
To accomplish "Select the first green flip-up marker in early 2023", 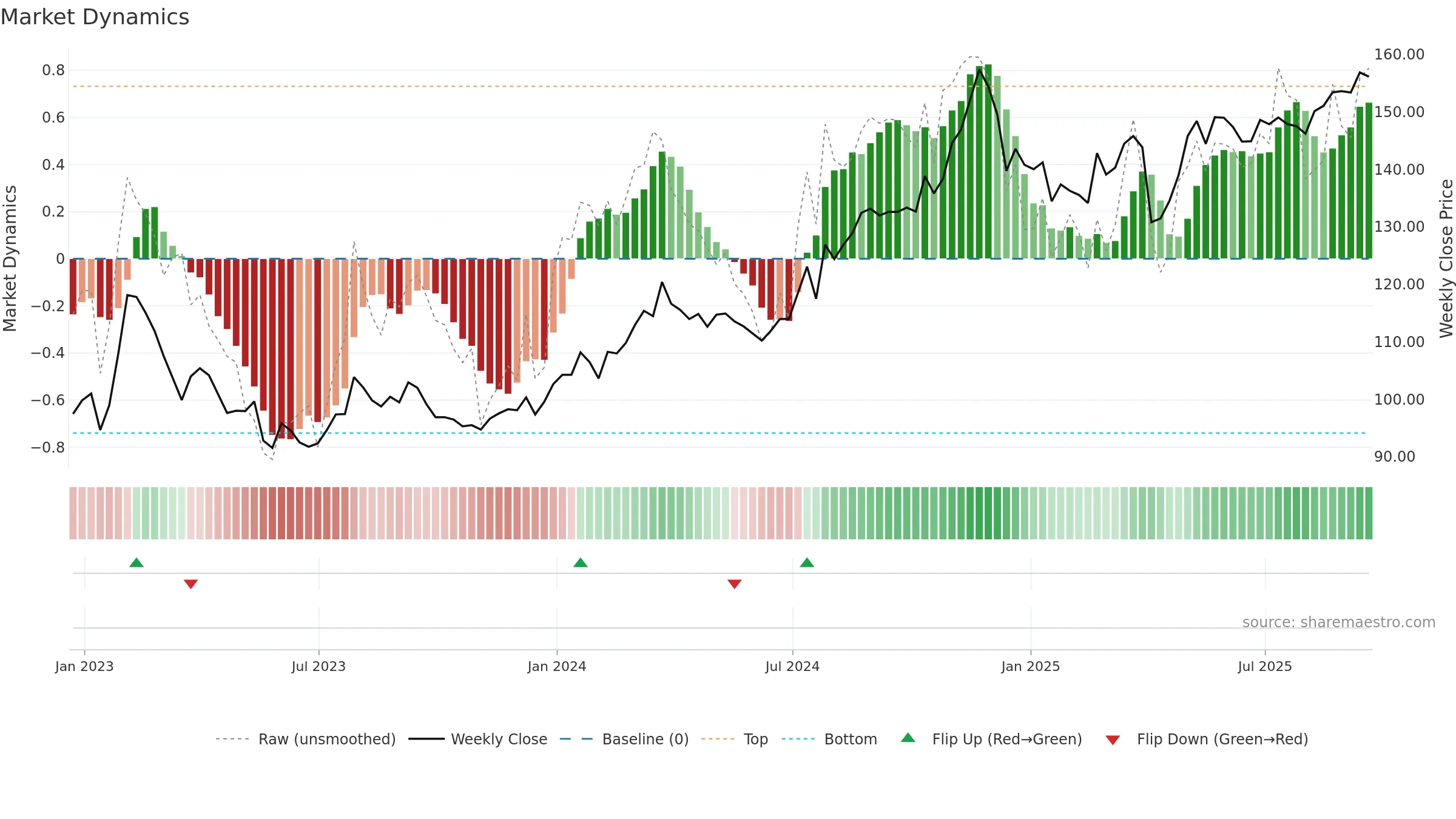I will tap(136, 562).
